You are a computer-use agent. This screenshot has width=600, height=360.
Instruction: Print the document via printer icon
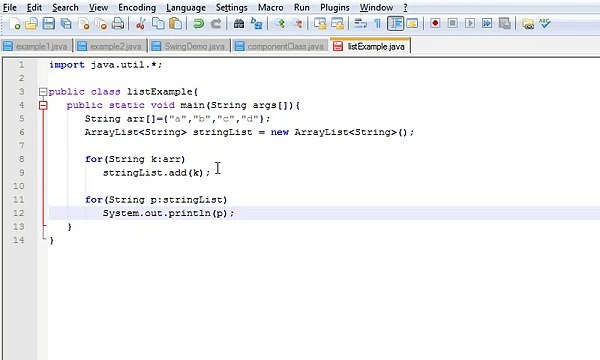click(118, 24)
